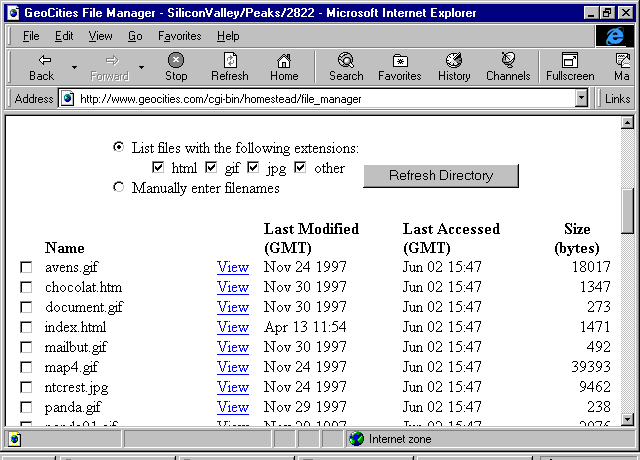The image size is (640, 460).
Task: Click the Nov 29 1997 modified date
Action: coord(305,407)
